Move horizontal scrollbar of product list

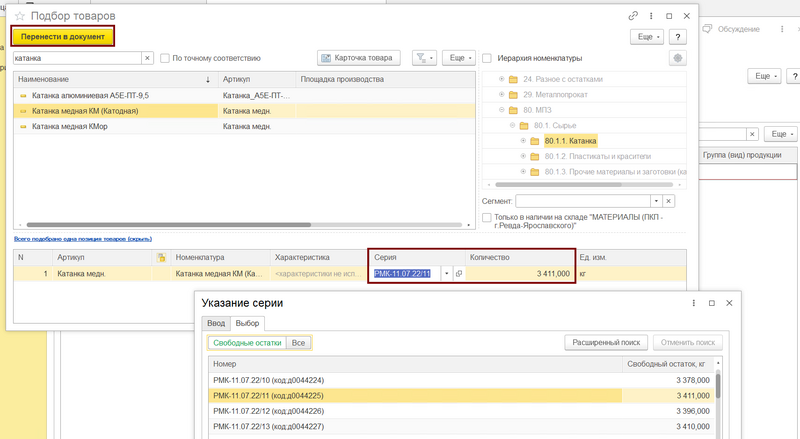point(168,225)
